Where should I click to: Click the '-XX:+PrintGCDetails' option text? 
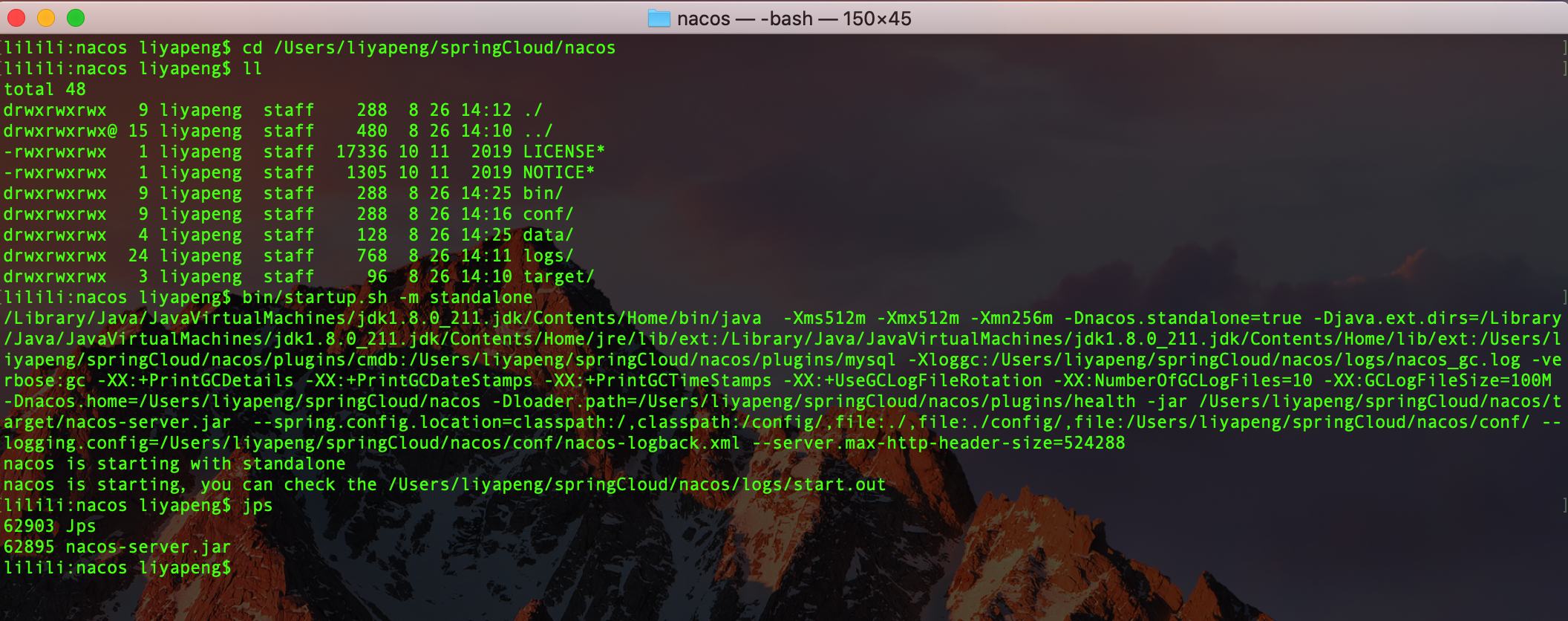(196, 380)
